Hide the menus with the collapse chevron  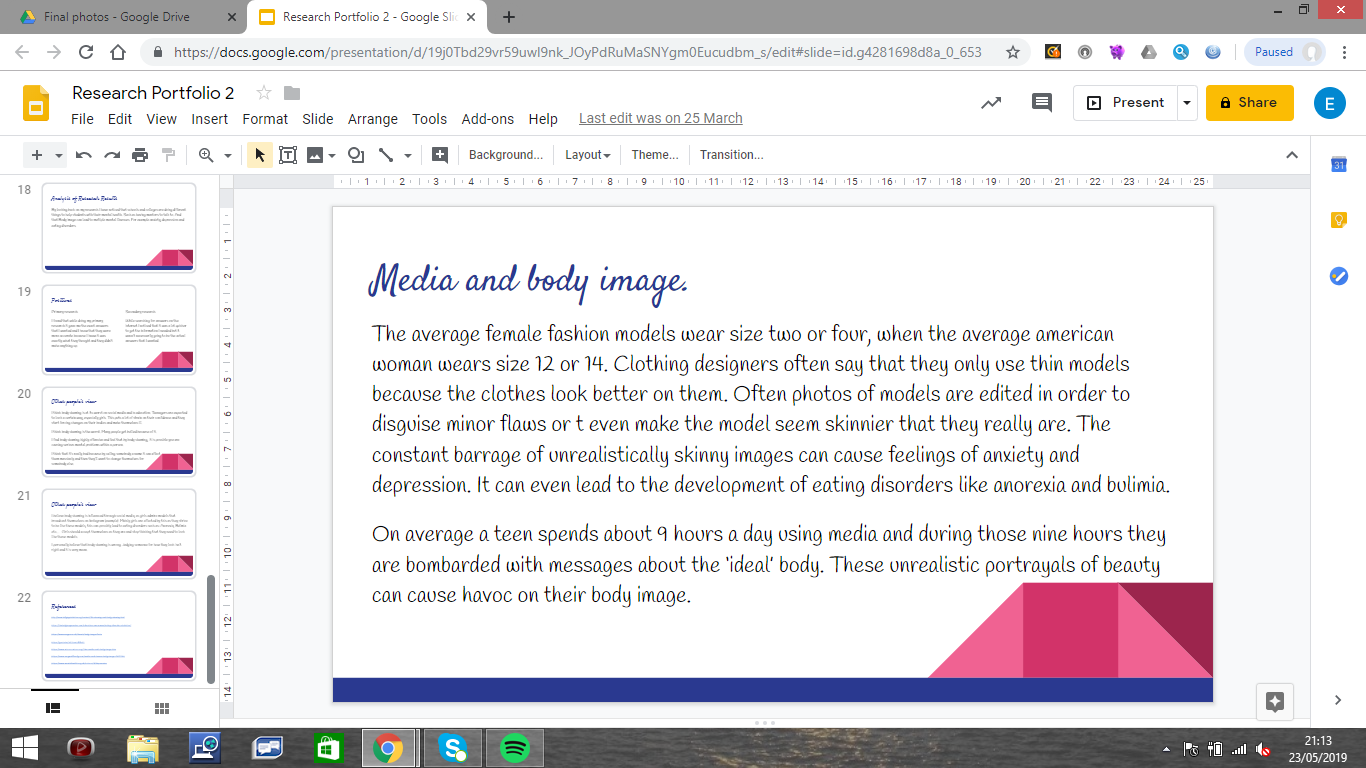coord(1292,155)
